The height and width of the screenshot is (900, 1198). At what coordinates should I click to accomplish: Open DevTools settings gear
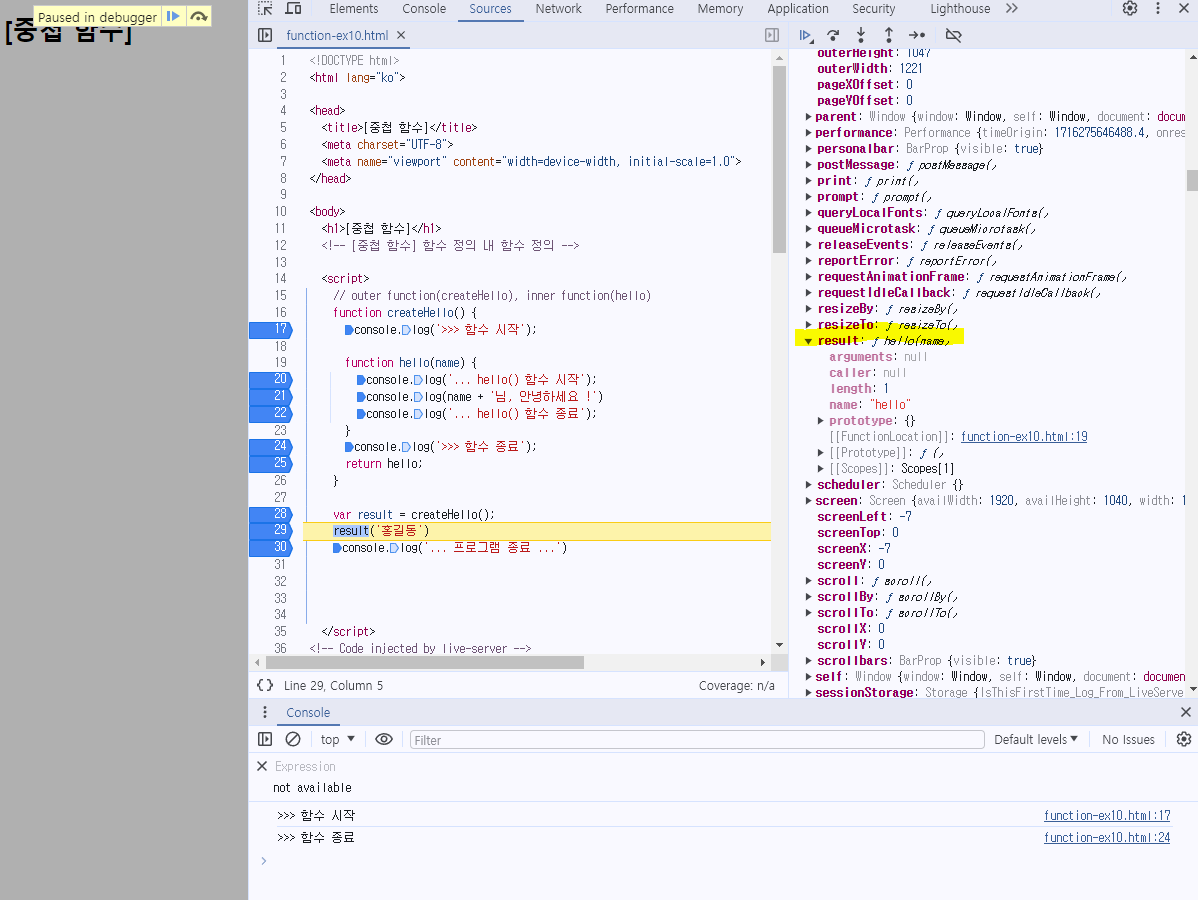click(1130, 8)
